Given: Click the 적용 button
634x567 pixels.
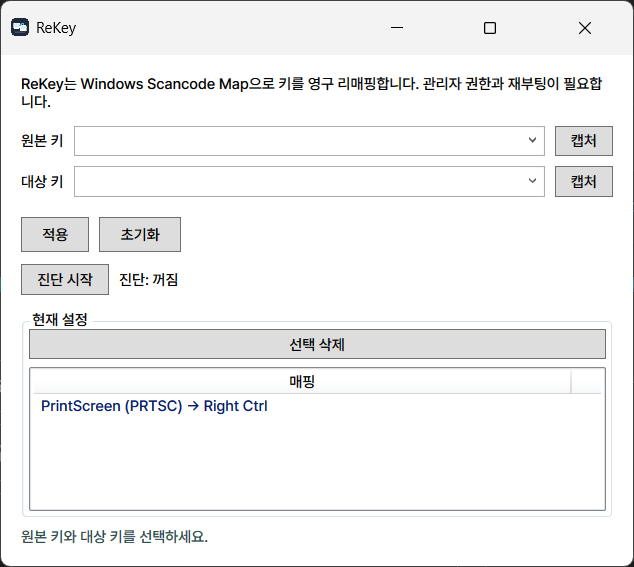Looking at the screenshot, I should tap(55, 234).
